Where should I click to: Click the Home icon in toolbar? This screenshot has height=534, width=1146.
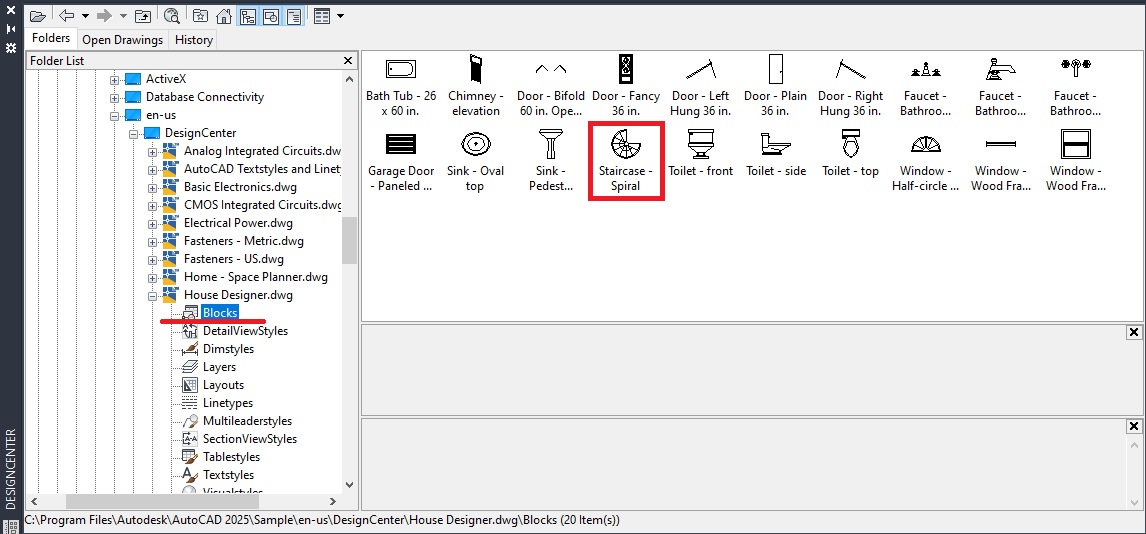click(x=224, y=16)
